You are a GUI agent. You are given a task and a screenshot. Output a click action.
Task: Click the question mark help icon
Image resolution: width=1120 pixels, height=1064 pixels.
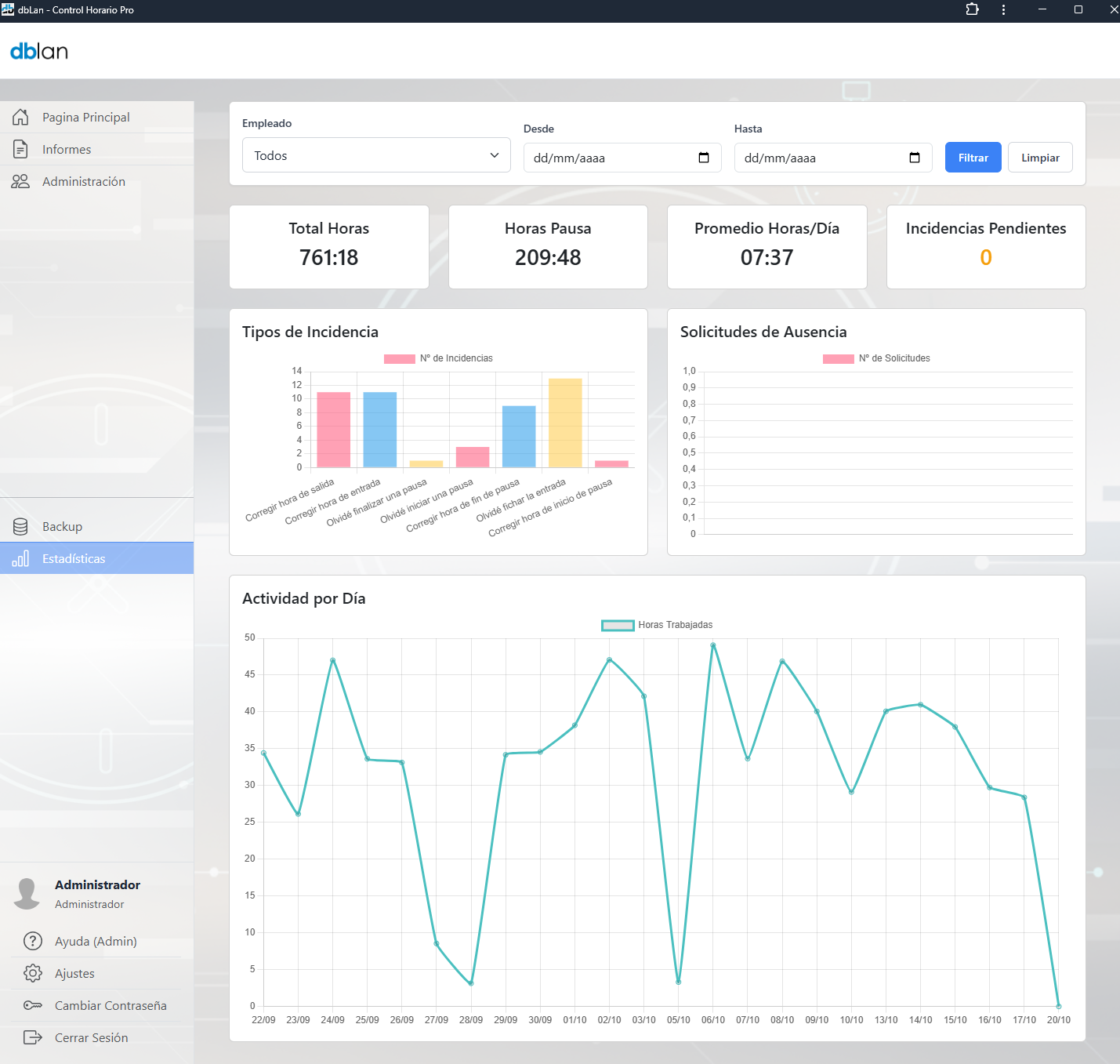[x=33, y=941]
